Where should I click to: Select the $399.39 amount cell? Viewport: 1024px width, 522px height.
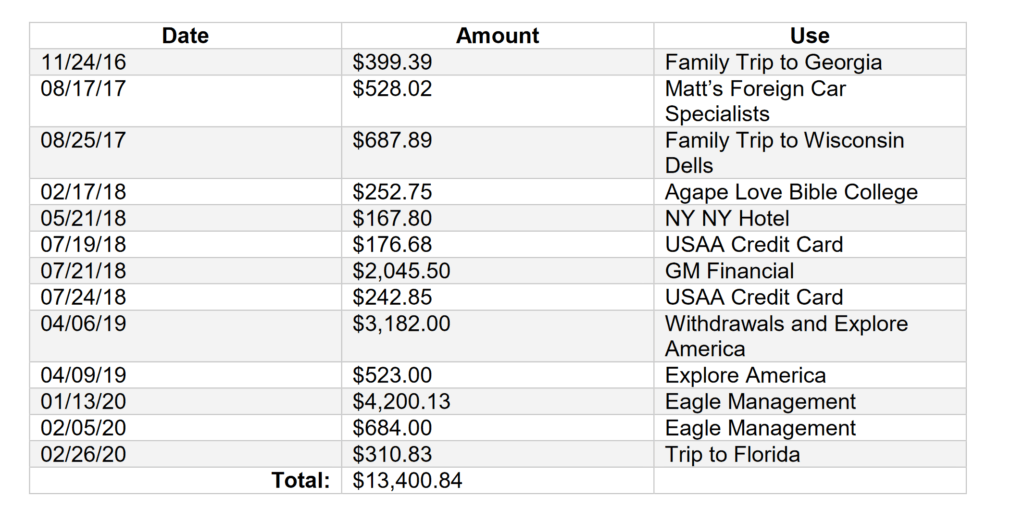pyautogui.click(x=497, y=62)
